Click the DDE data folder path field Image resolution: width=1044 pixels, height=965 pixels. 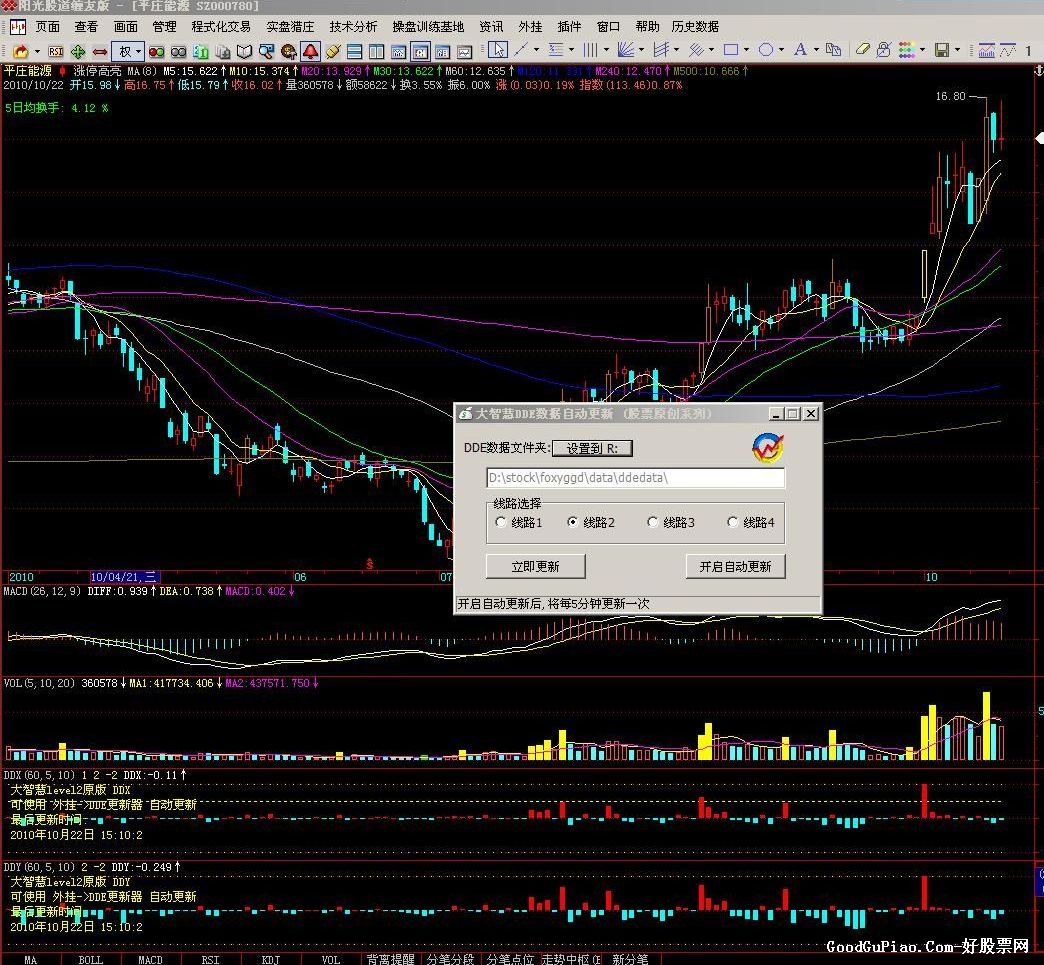point(635,478)
